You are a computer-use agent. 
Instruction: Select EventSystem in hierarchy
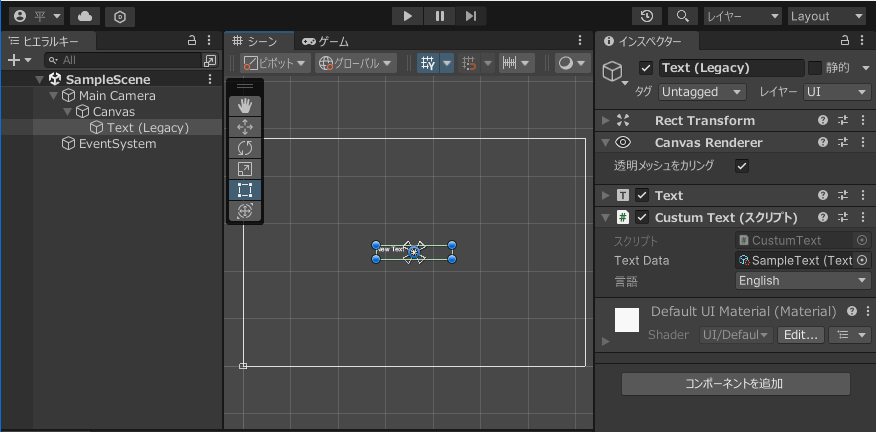pyautogui.click(x=117, y=144)
